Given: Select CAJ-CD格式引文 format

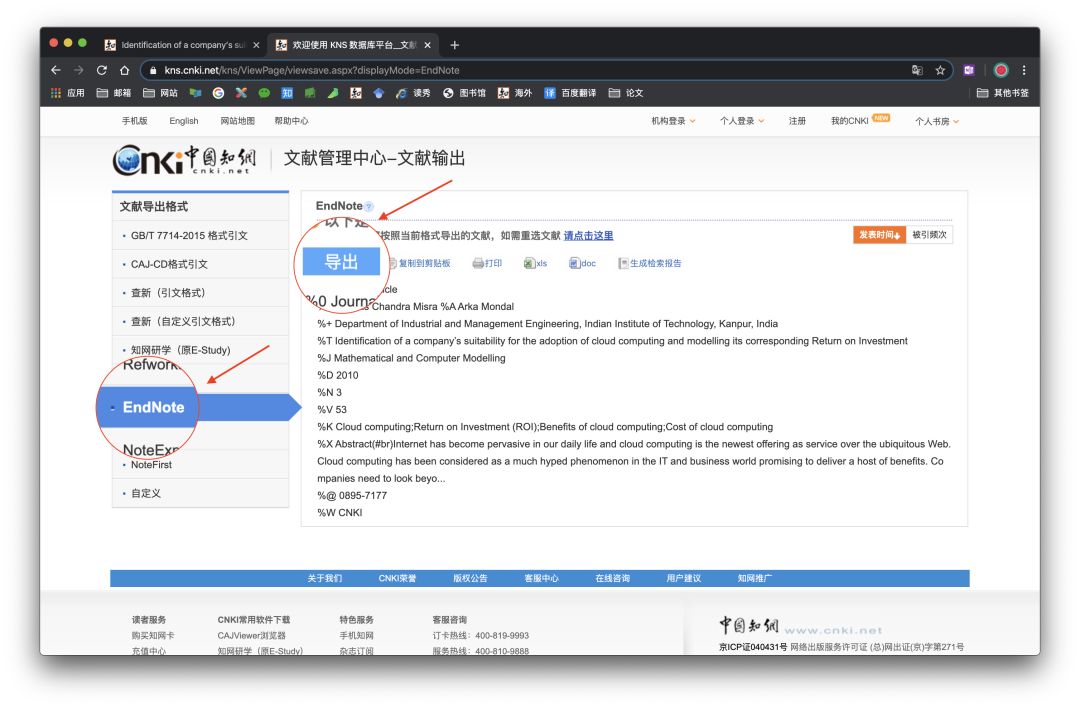Looking at the screenshot, I should 169,264.
